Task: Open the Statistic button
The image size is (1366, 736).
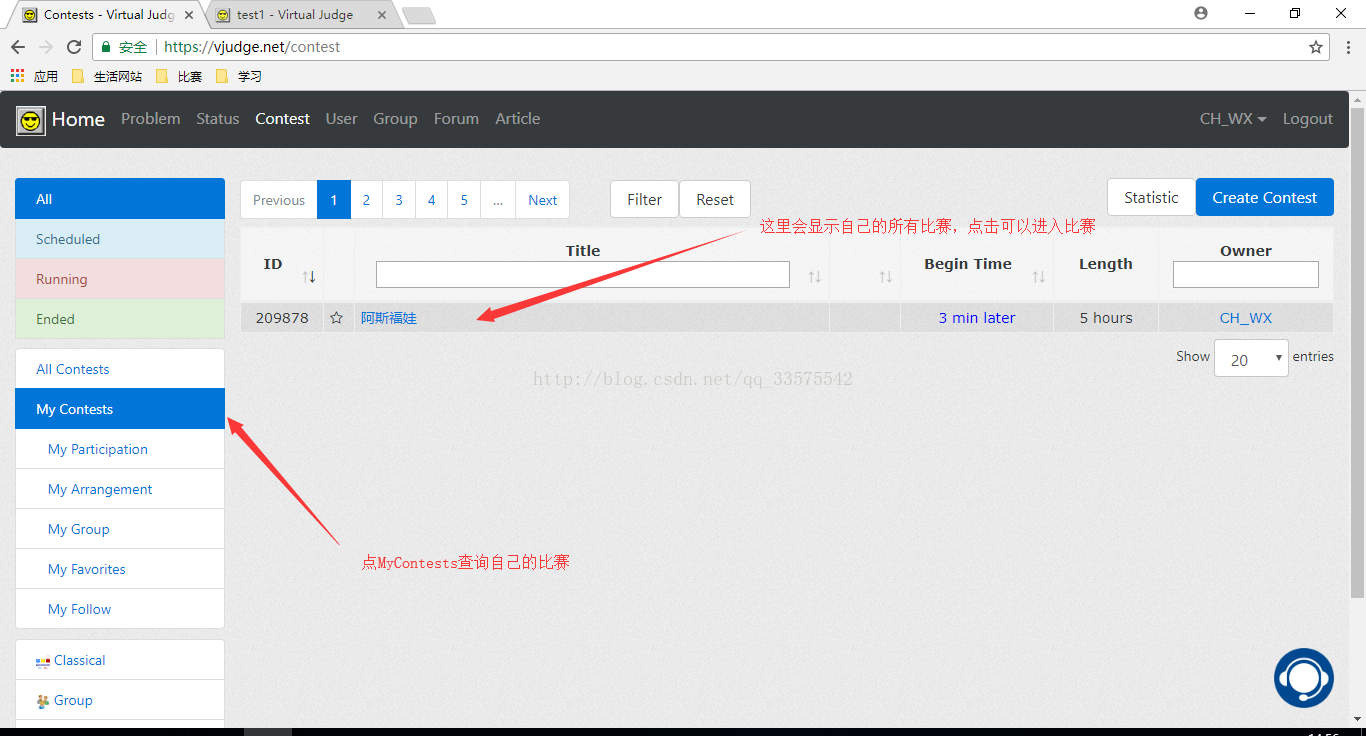Action: (1151, 197)
